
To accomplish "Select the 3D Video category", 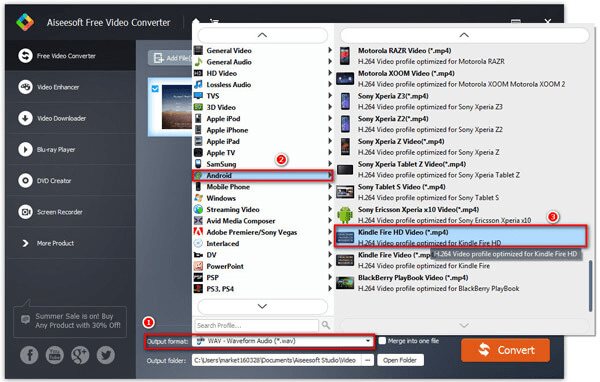I will point(263,107).
